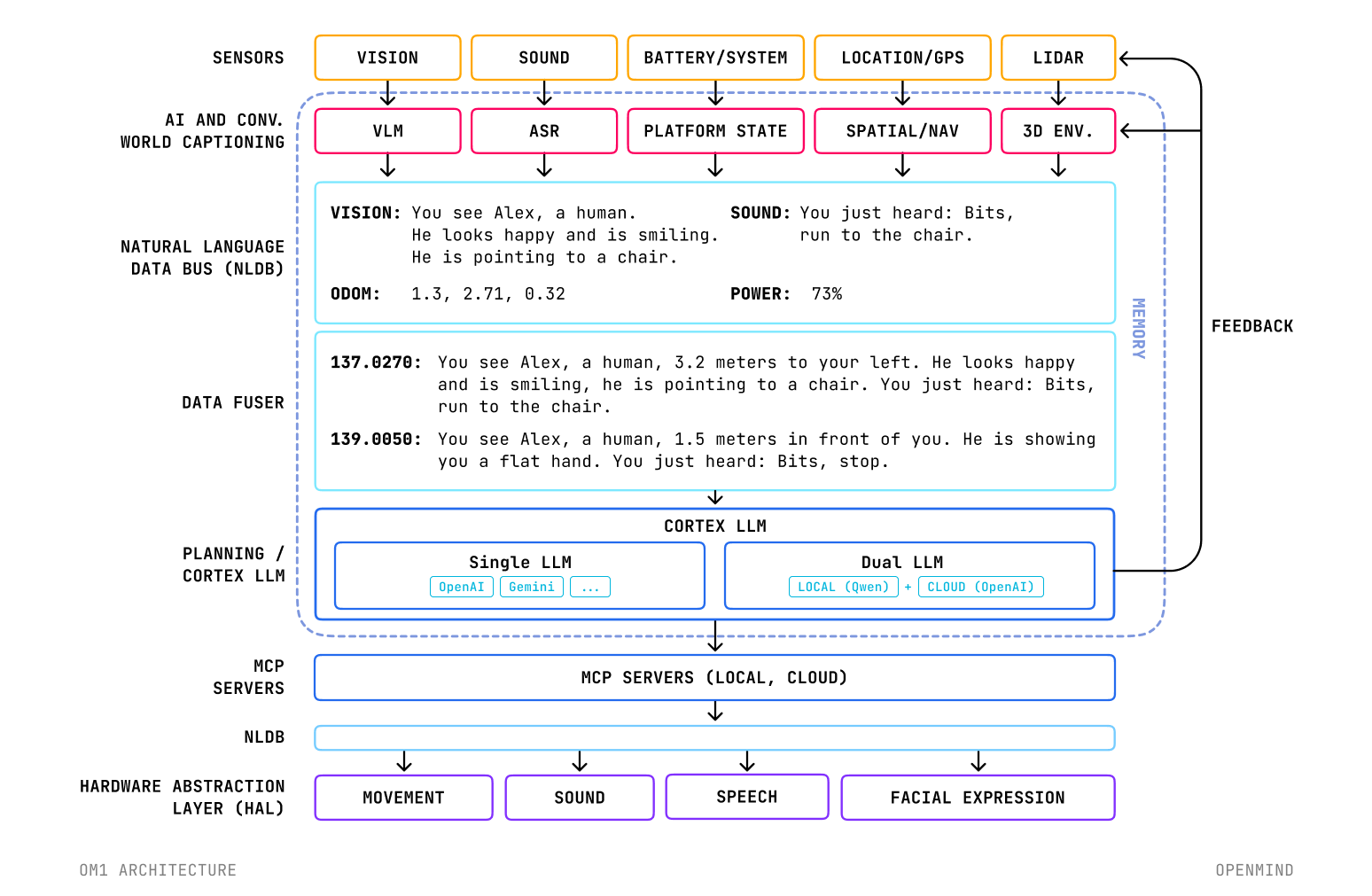This screenshot has height=896, width=1372.
Task: Select the LOCAL (Qwen) tag
Action: (x=843, y=587)
